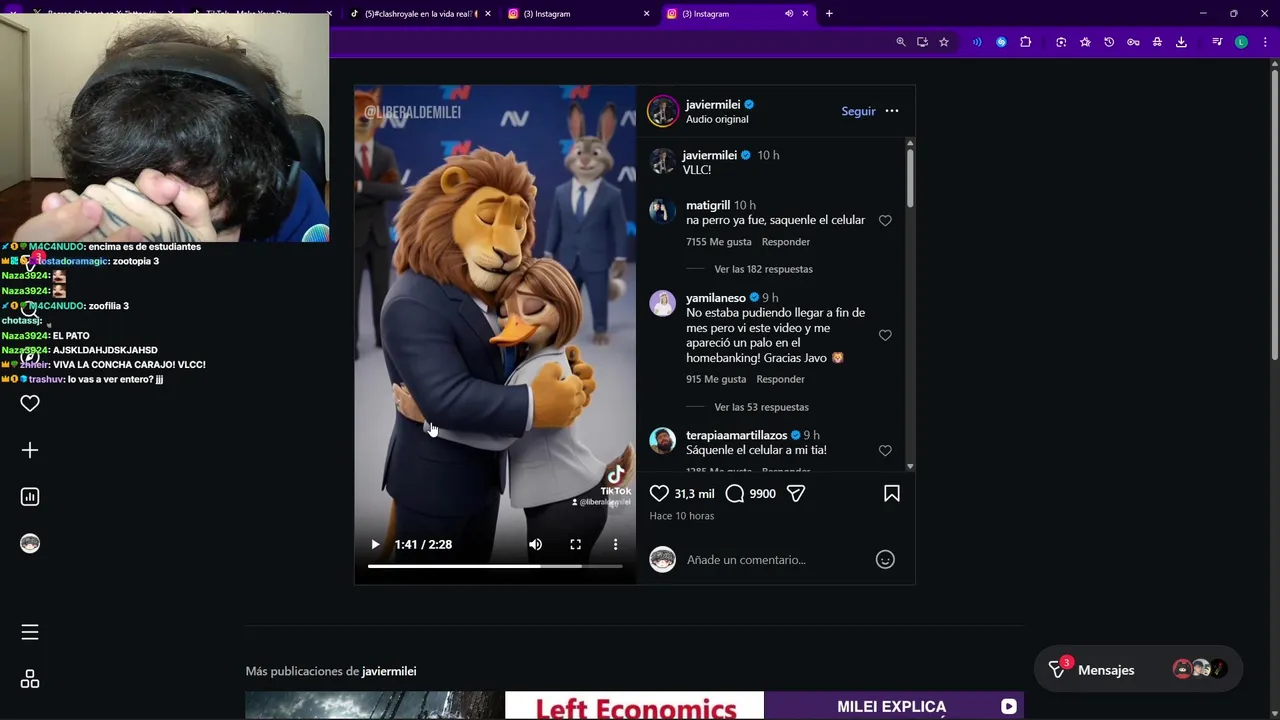The height and width of the screenshot is (720, 1280).
Task: Like yamilaneso's comment
Action: click(x=885, y=335)
